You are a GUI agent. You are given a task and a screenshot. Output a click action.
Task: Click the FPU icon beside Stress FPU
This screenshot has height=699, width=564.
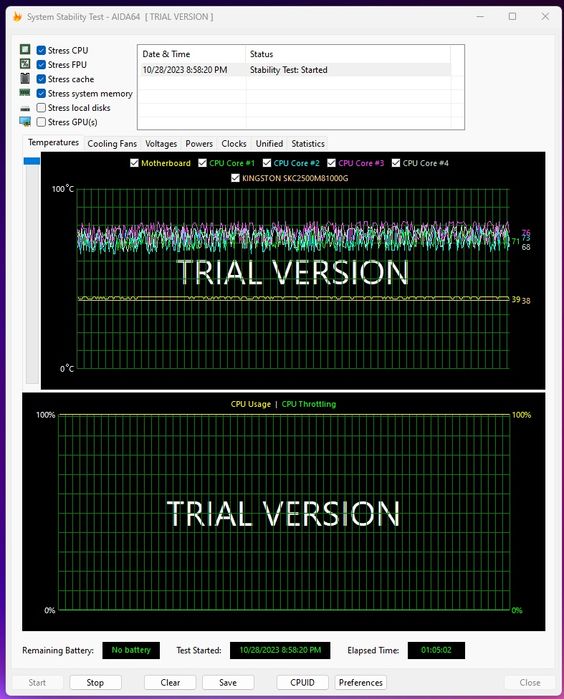point(25,64)
